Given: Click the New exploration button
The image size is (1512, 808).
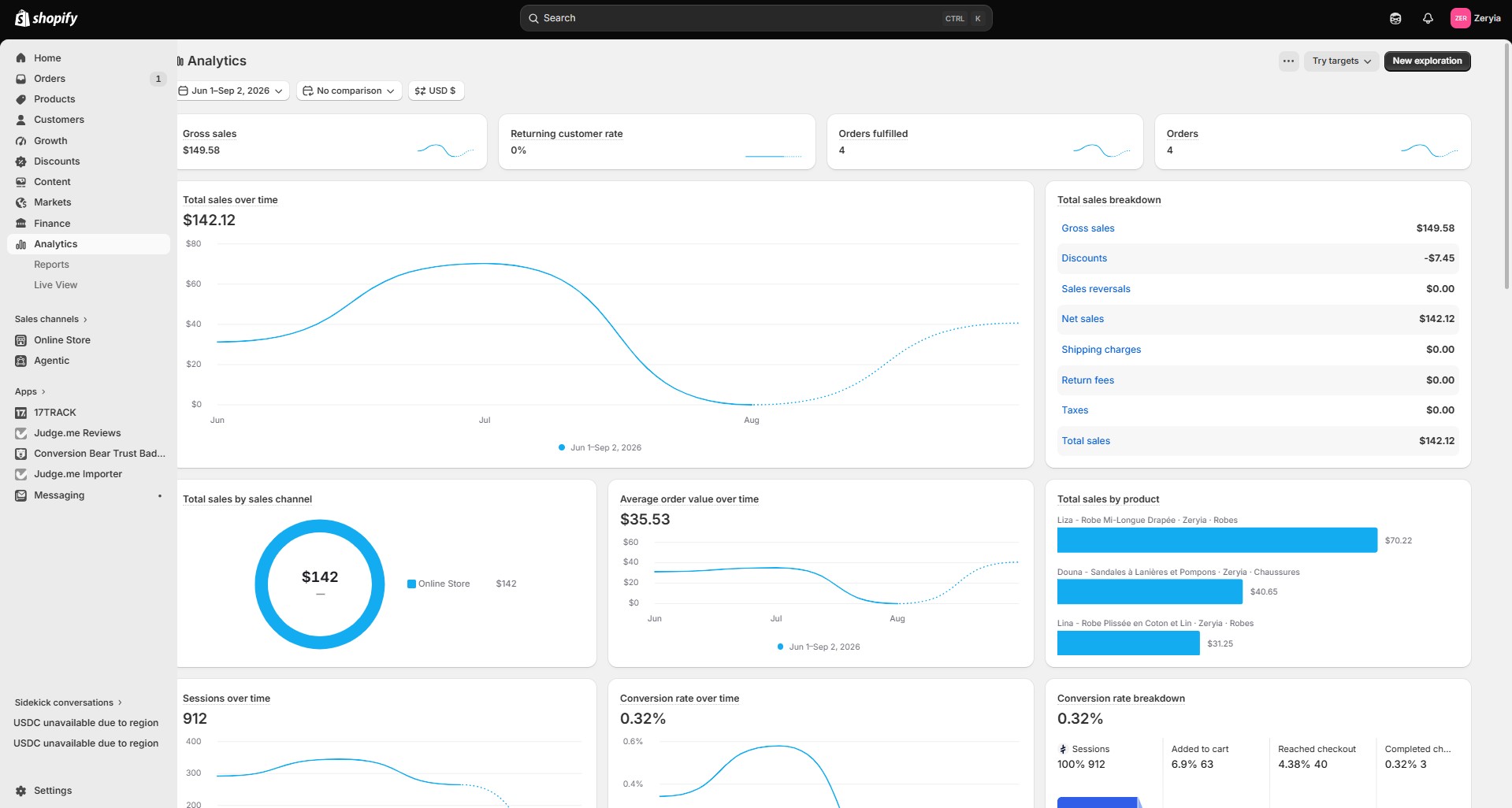Looking at the screenshot, I should (1427, 61).
